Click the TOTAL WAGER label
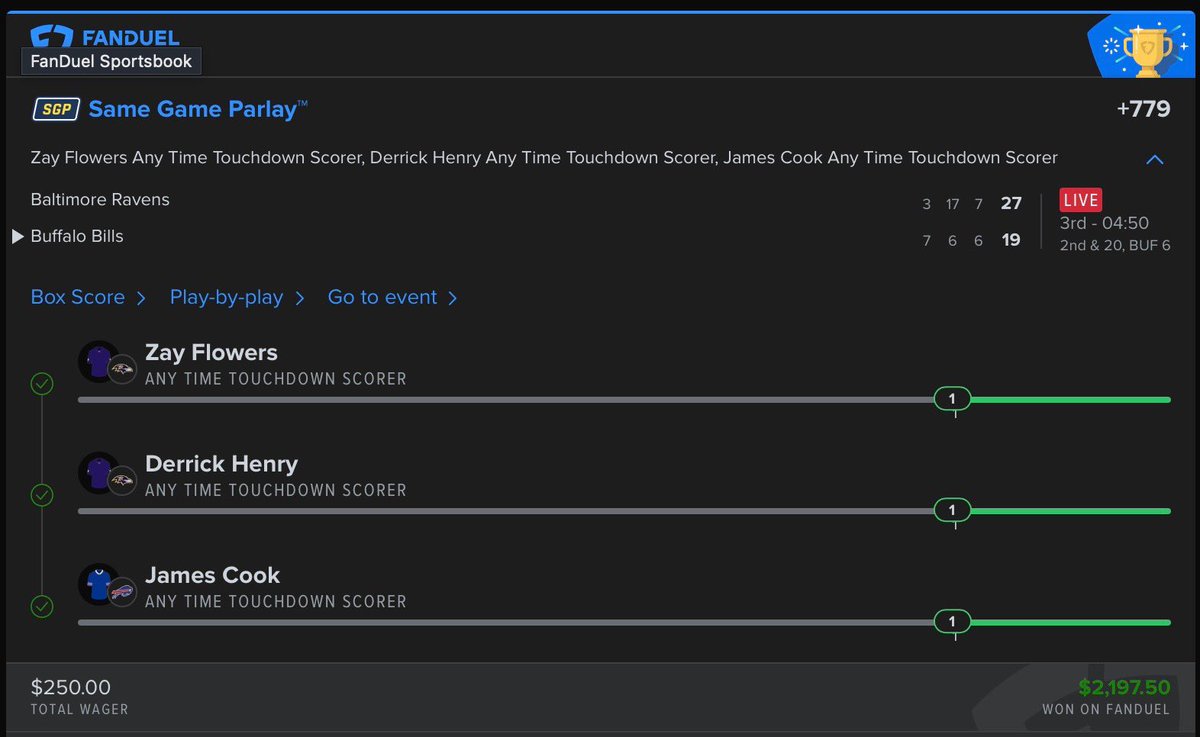 (x=79, y=709)
